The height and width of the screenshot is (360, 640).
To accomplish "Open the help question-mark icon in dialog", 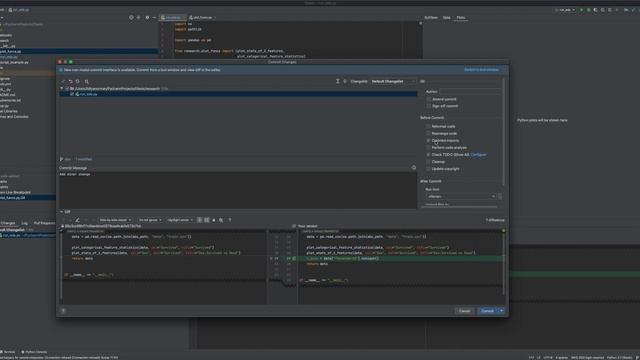I will [x=63, y=311].
